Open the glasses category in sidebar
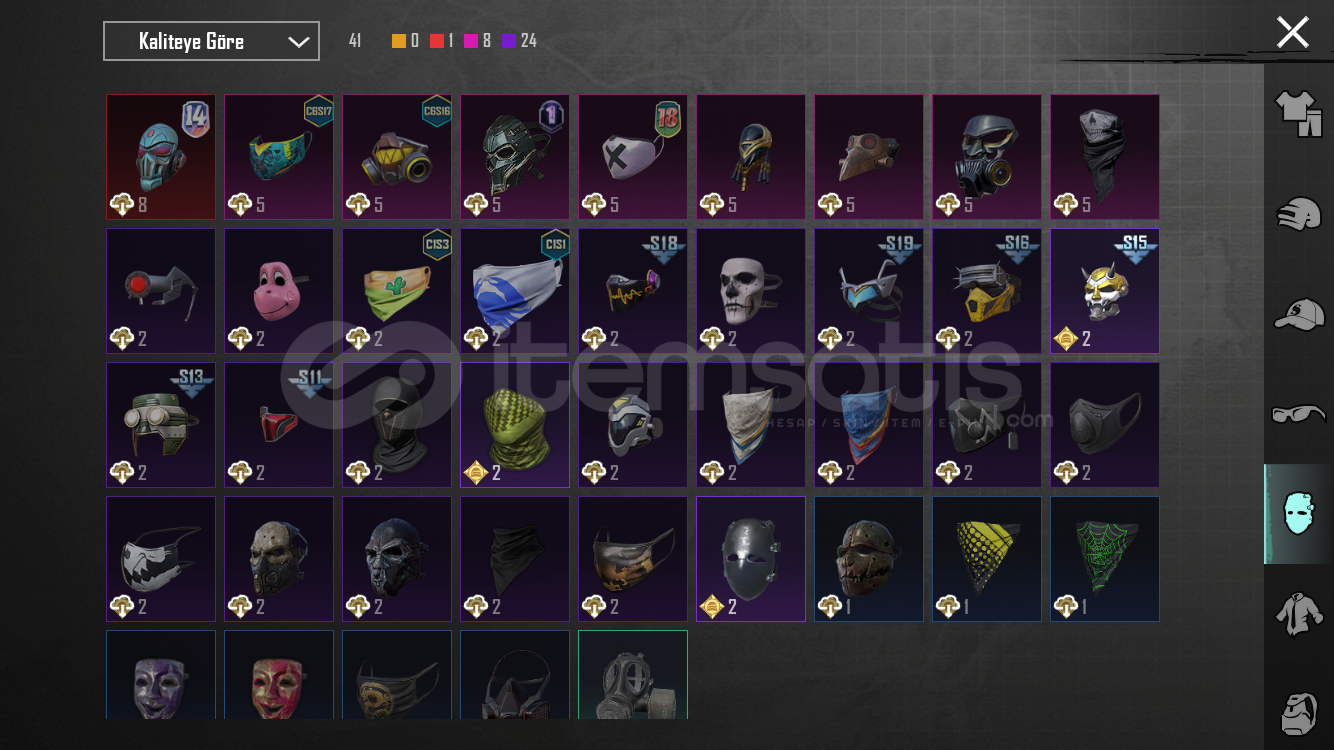1334x750 pixels. [1298, 413]
